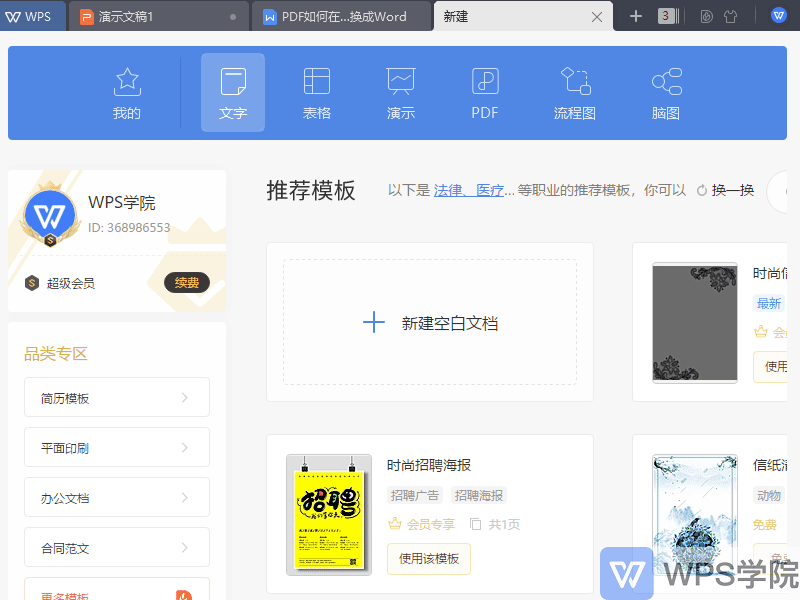Viewport: 800px width, 600px height.
Task: Switch to the 表格 (Spreadsheet) module
Action: [316, 92]
